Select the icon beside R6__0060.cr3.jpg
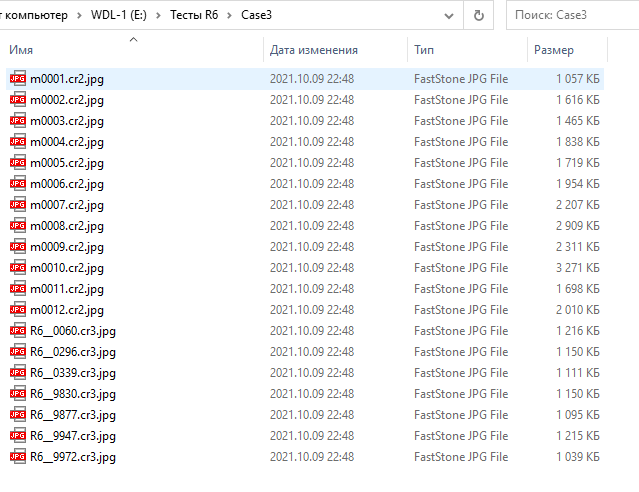Image resolution: width=639 pixels, height=492 pixels. [17, 331]
